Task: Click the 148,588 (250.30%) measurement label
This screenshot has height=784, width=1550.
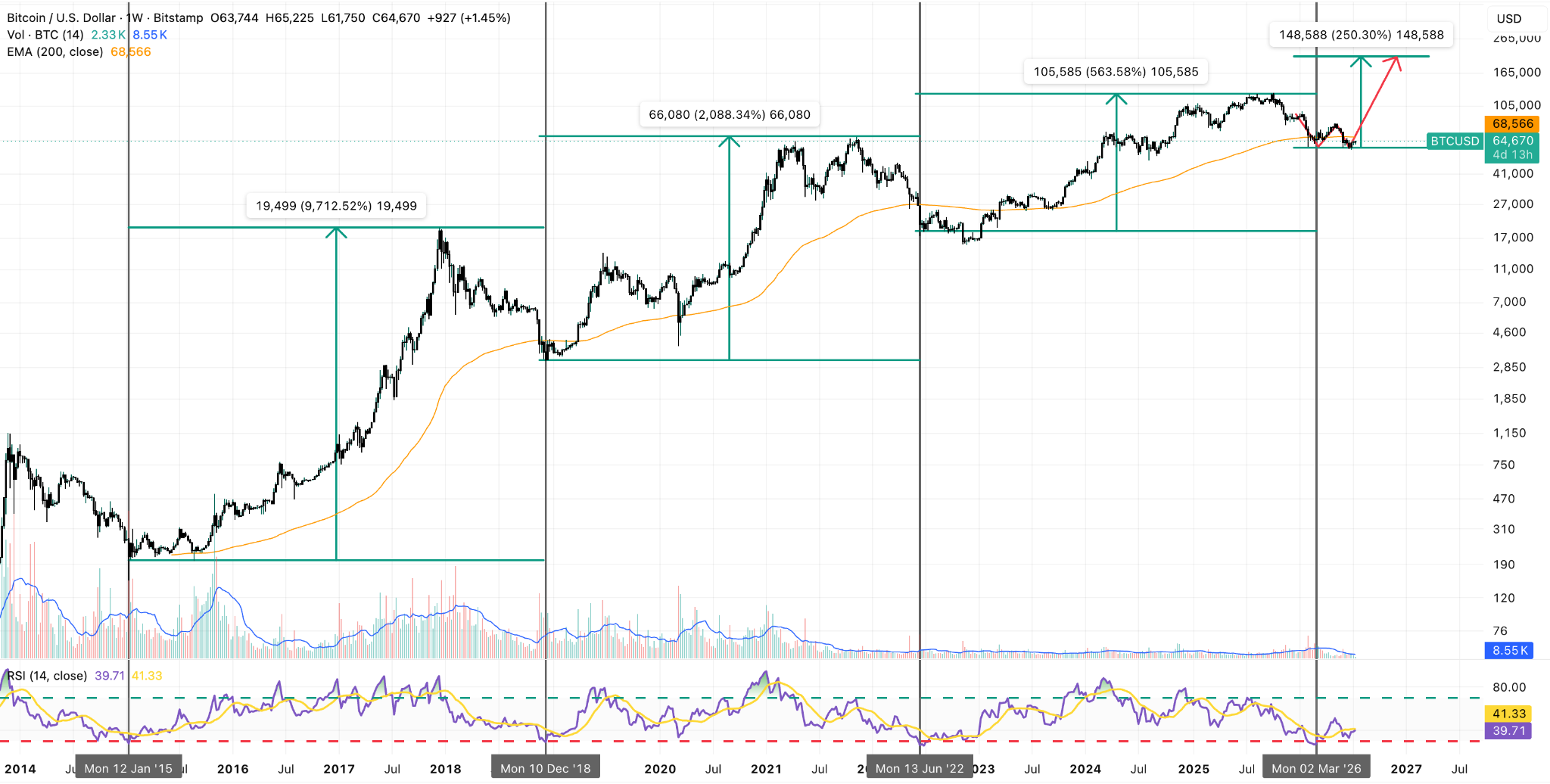Action: [x=1362, y=35]
